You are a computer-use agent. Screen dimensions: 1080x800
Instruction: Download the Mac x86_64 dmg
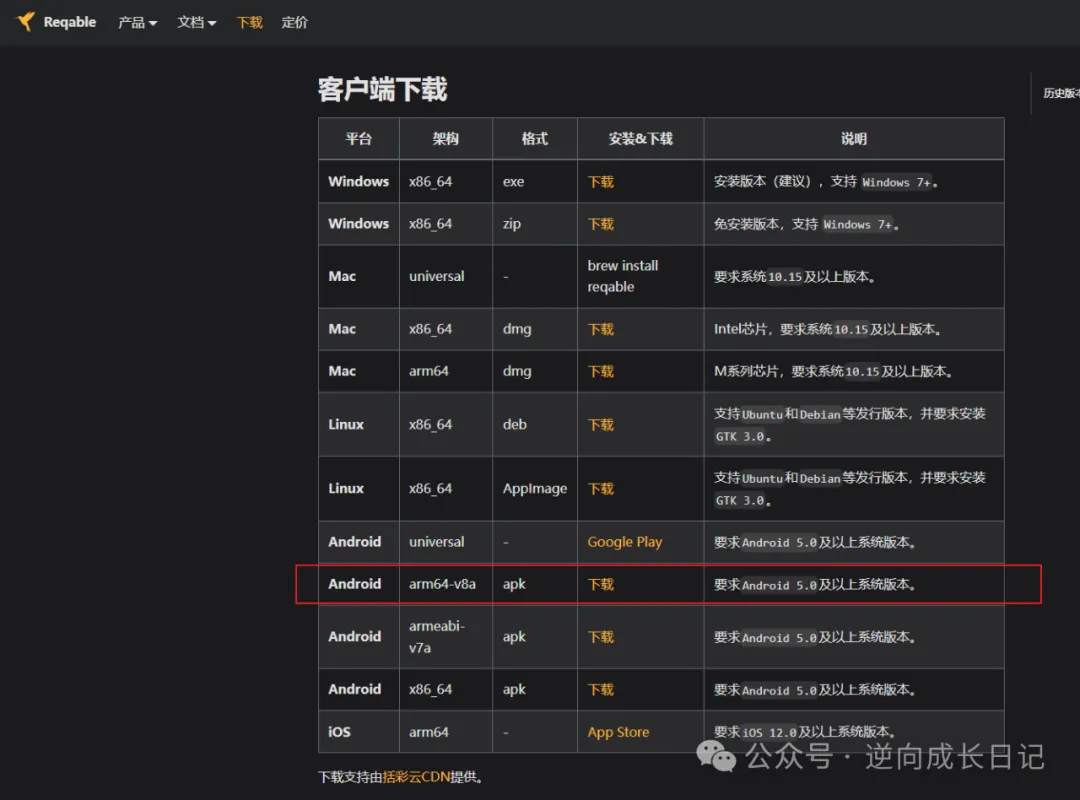[x=601, y=329]
